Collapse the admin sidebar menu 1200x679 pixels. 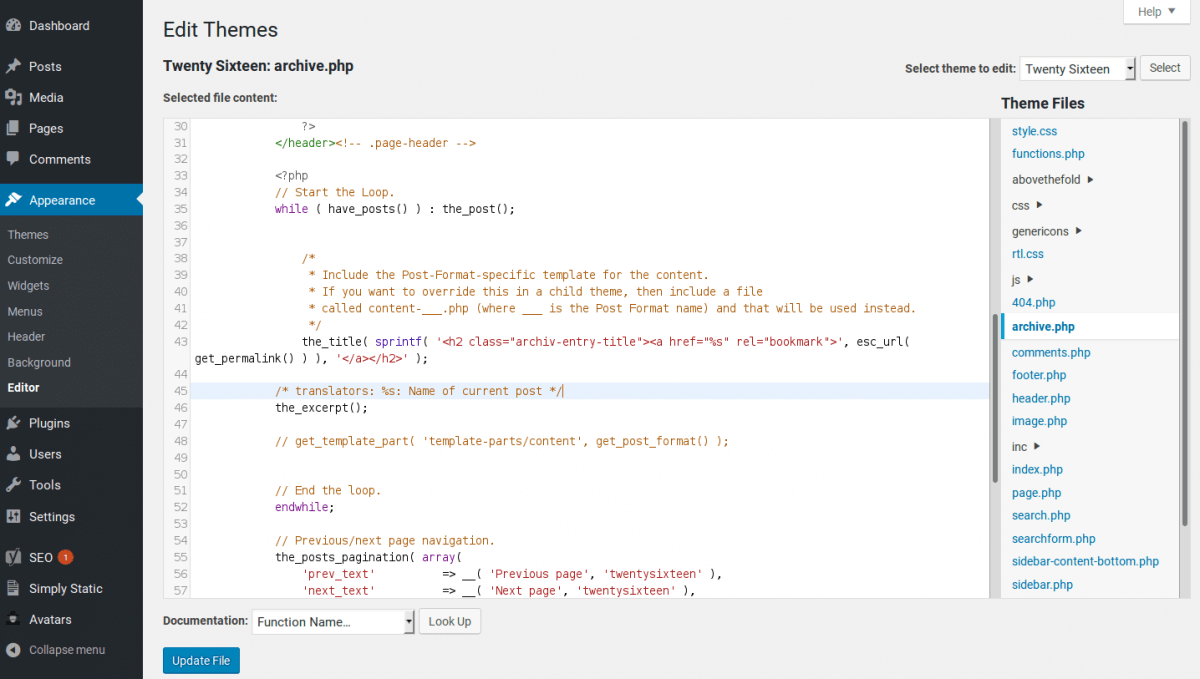[71, 650]
